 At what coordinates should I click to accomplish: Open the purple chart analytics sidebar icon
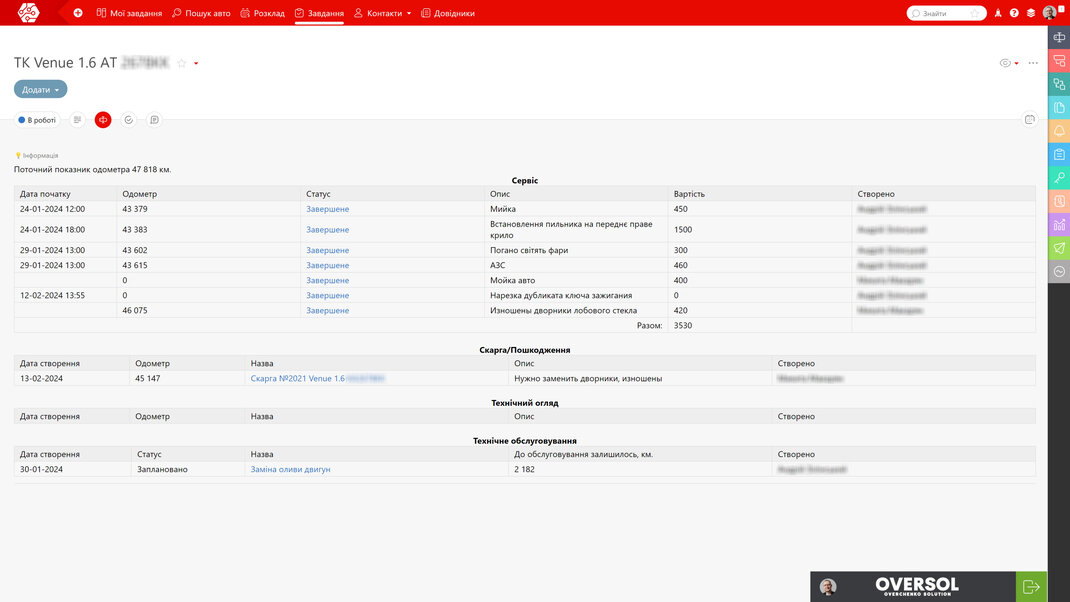[1059, 225]
